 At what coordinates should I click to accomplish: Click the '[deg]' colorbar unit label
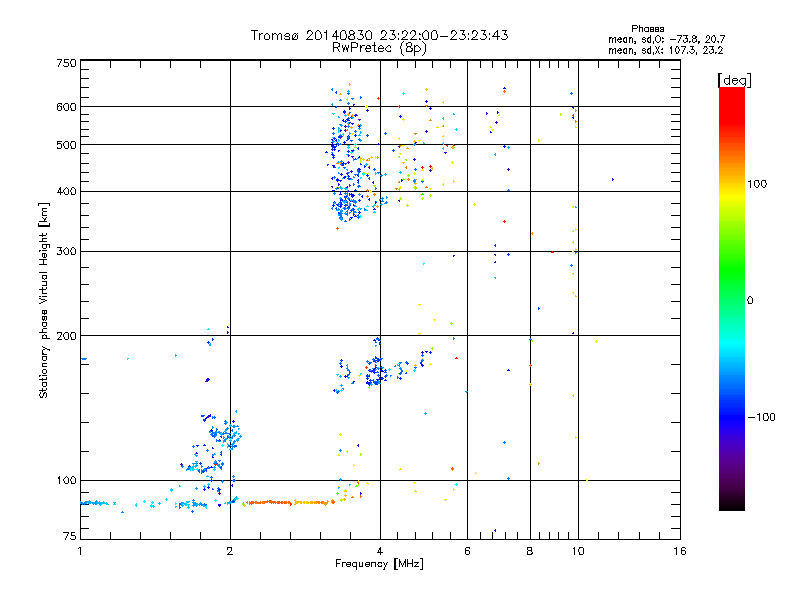click(x=734, y=80)
